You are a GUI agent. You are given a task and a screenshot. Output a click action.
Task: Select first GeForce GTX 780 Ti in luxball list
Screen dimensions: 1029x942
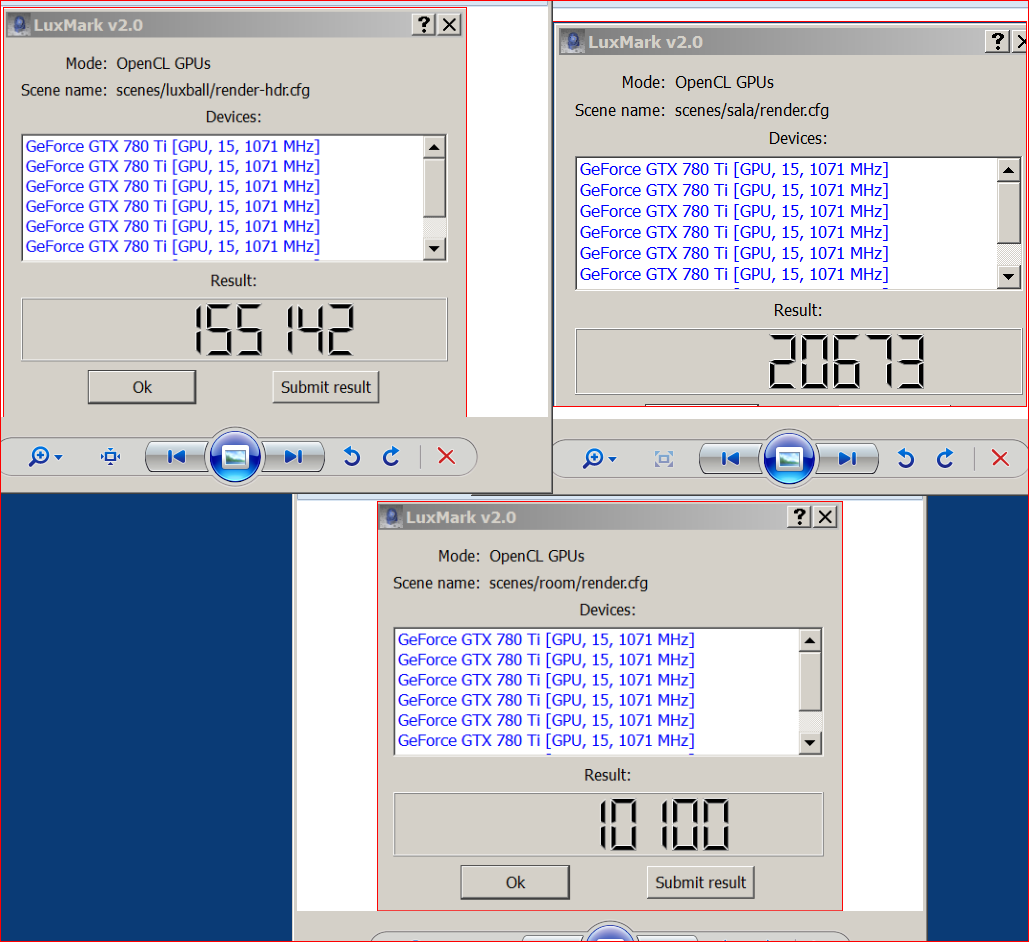point(173,146)
